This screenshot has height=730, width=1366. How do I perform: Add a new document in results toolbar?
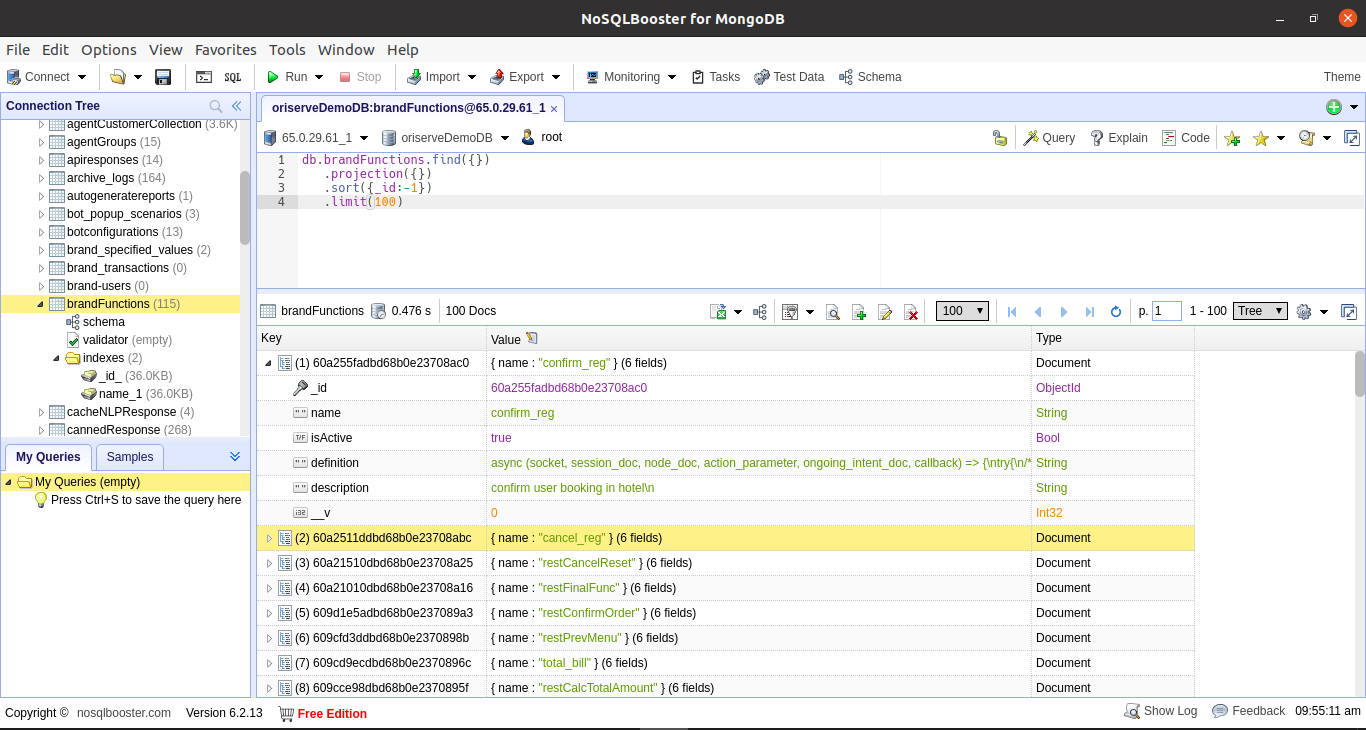pos(858,312)
